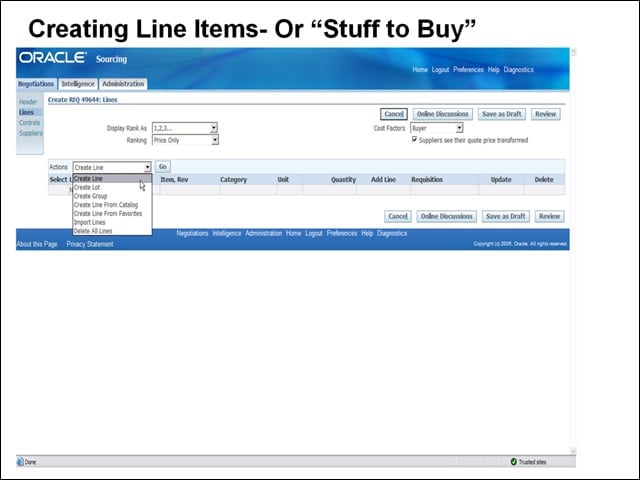Image resolution: width=640 pixels, height=480 pixels.
Task: Click the footer Logout link
Action: click(x=314, y=233)
